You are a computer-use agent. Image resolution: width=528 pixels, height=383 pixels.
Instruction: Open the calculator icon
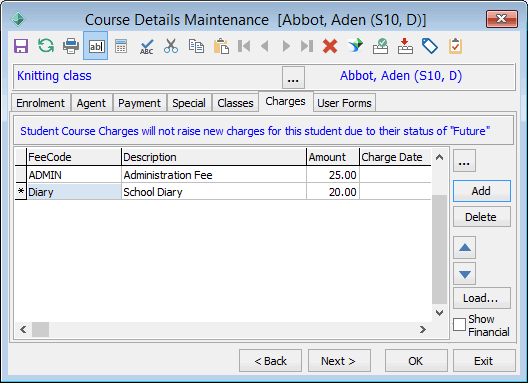pyautogui.click(x=121, y=46)
